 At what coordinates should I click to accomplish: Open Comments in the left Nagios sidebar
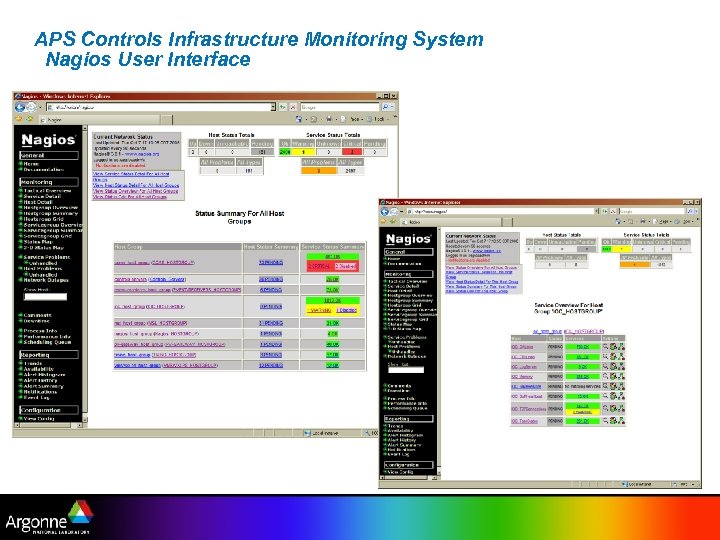click(x=38, y=315)
